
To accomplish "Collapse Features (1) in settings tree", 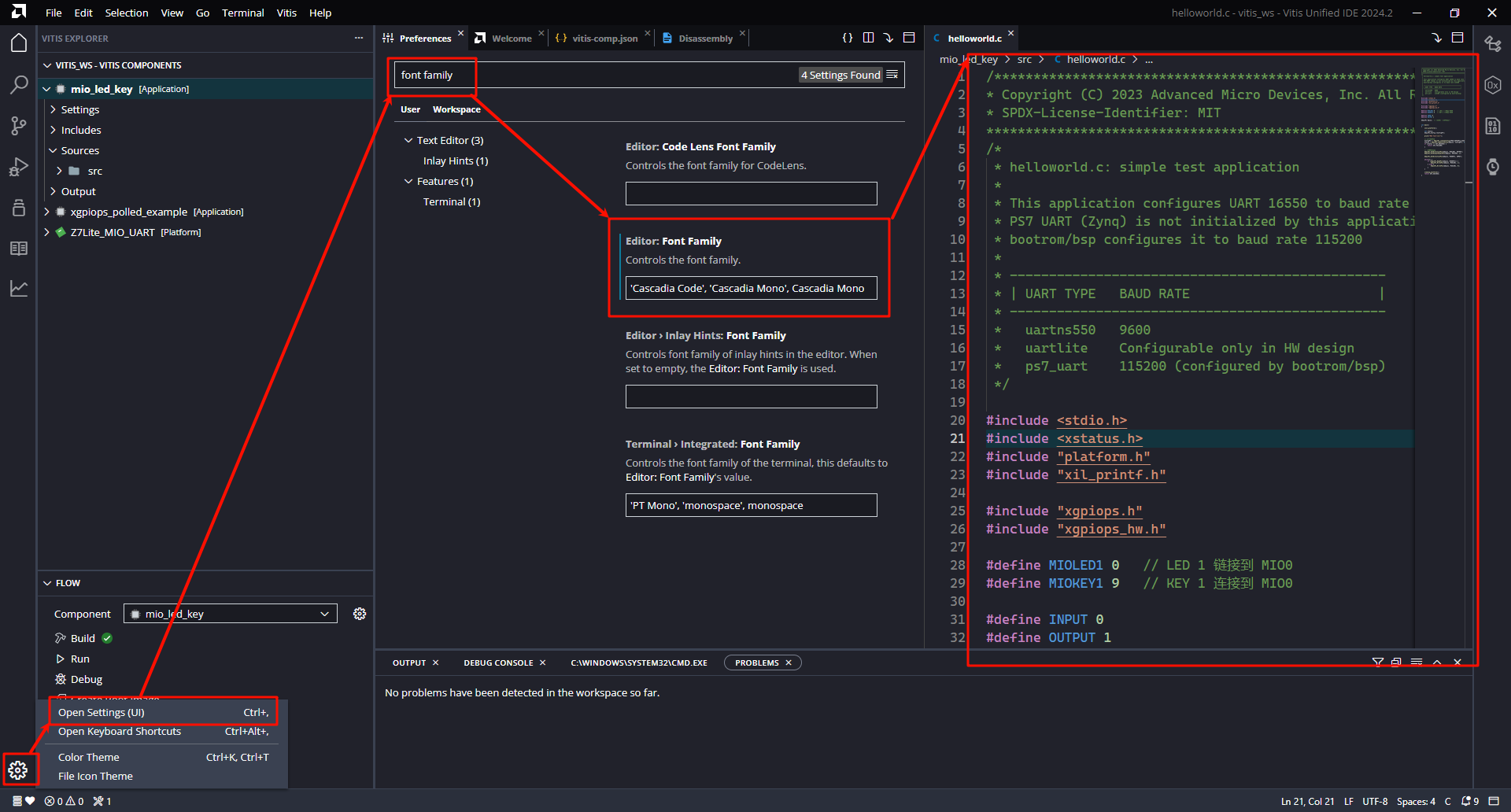I will click(x=408, y=181).
